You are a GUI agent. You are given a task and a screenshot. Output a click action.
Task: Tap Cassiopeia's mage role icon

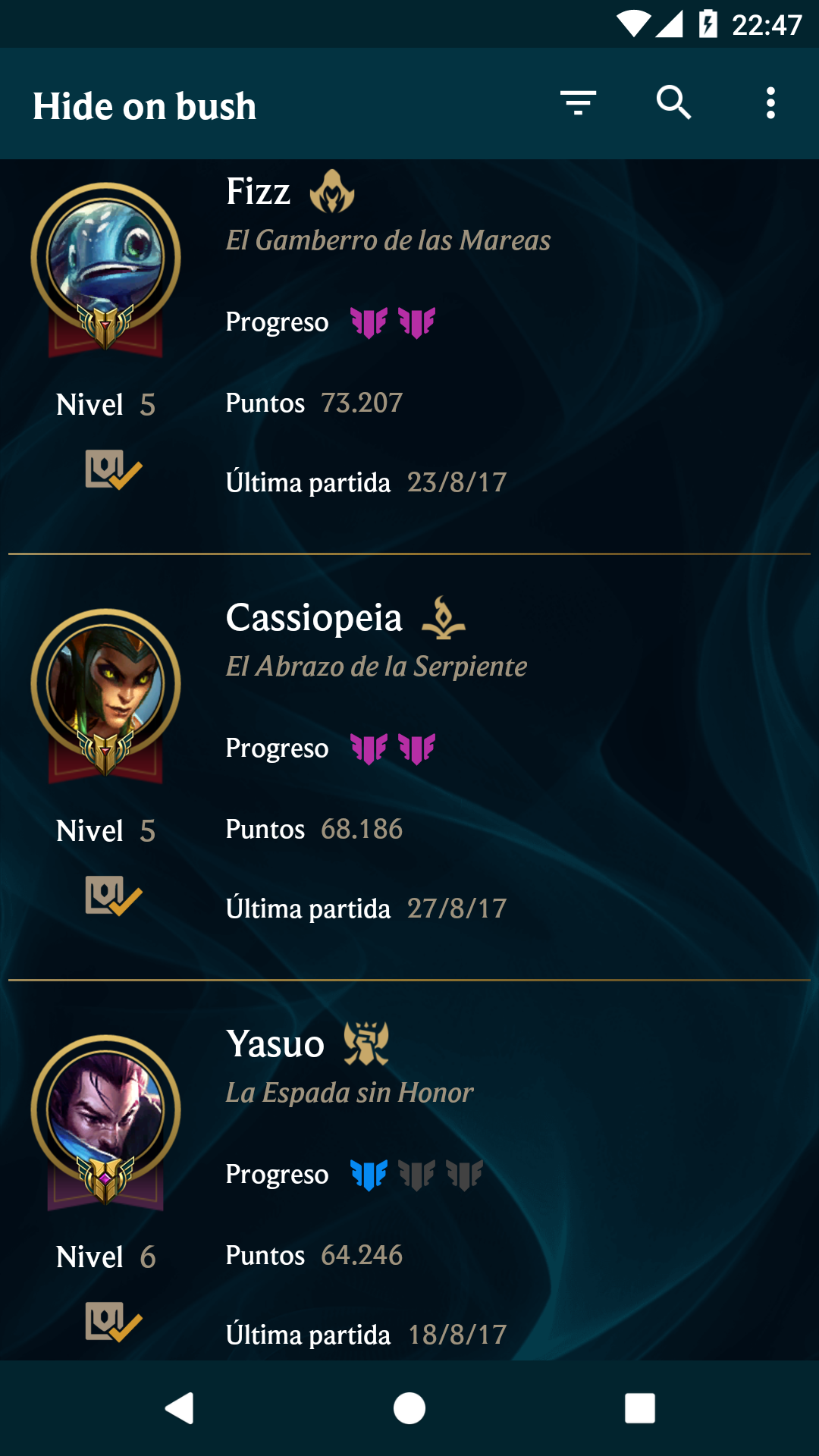(444, 617)
